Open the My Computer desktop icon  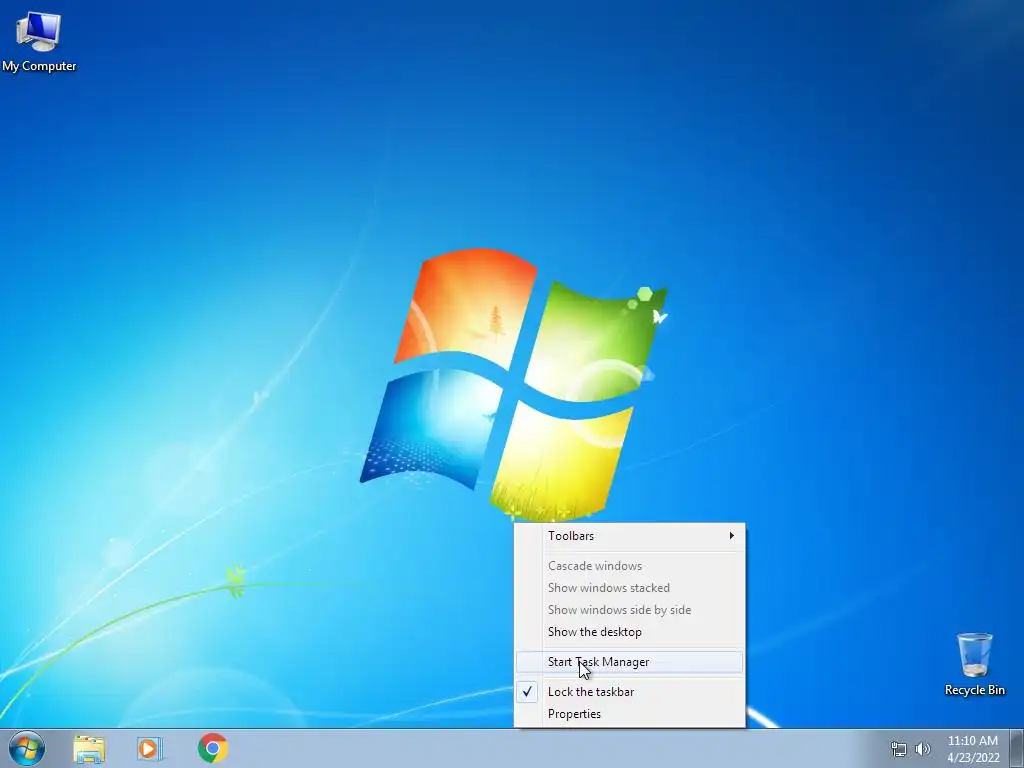click(39, 41)
